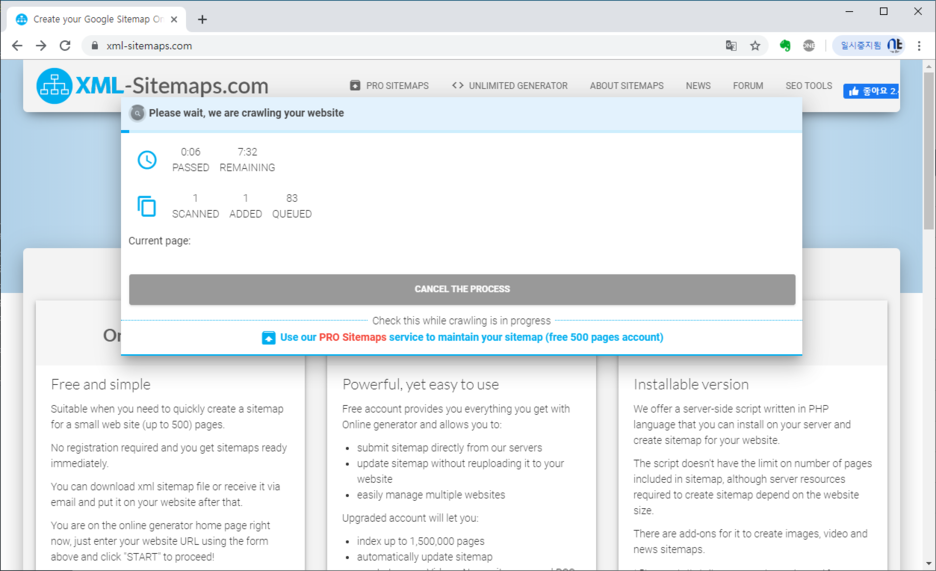Go forward in browser history
This screenshot has height=571, width=936.
[x=41, y=45]
